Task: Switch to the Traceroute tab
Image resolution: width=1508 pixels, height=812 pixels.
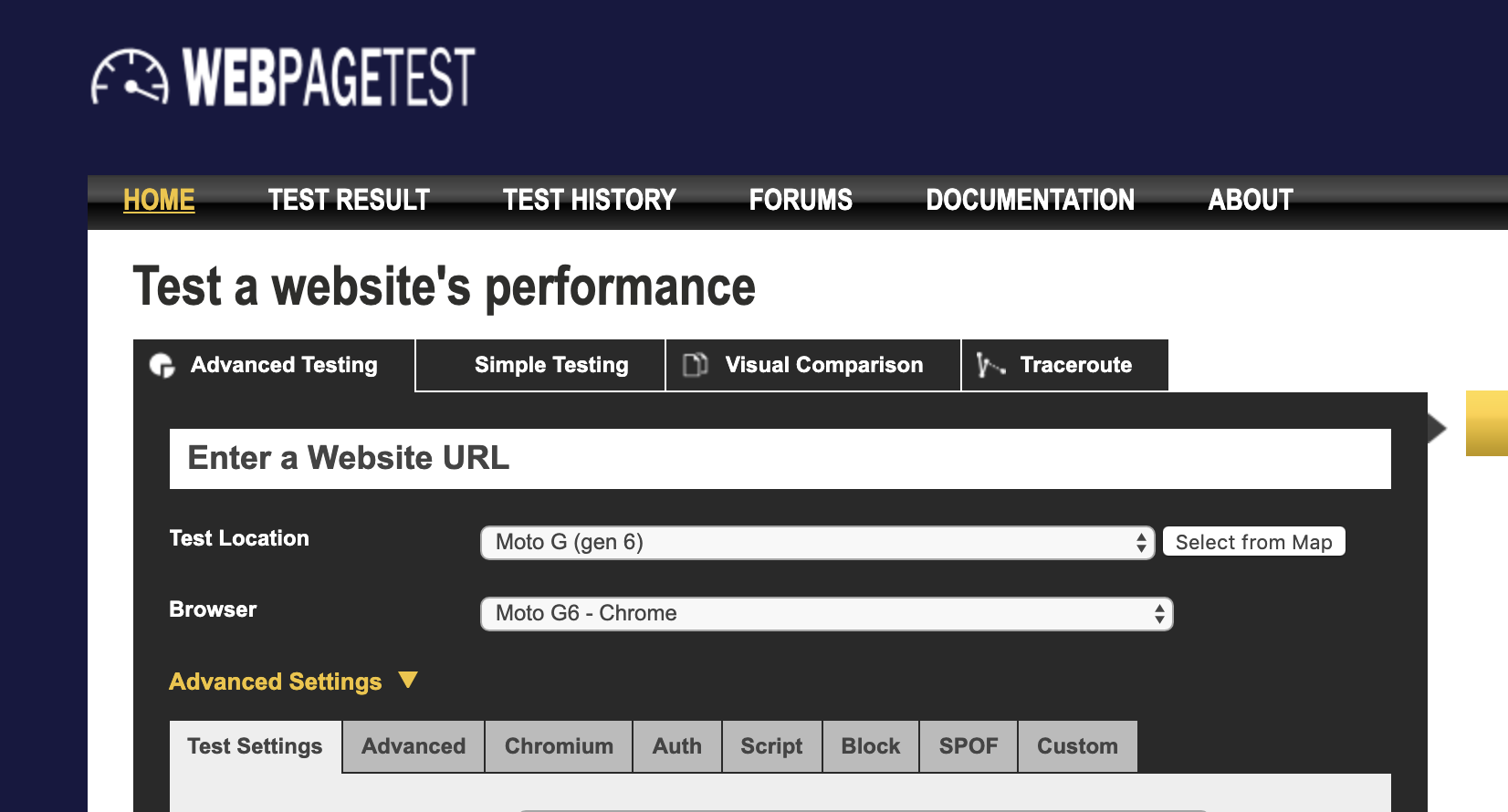Action: (1065, 365)
